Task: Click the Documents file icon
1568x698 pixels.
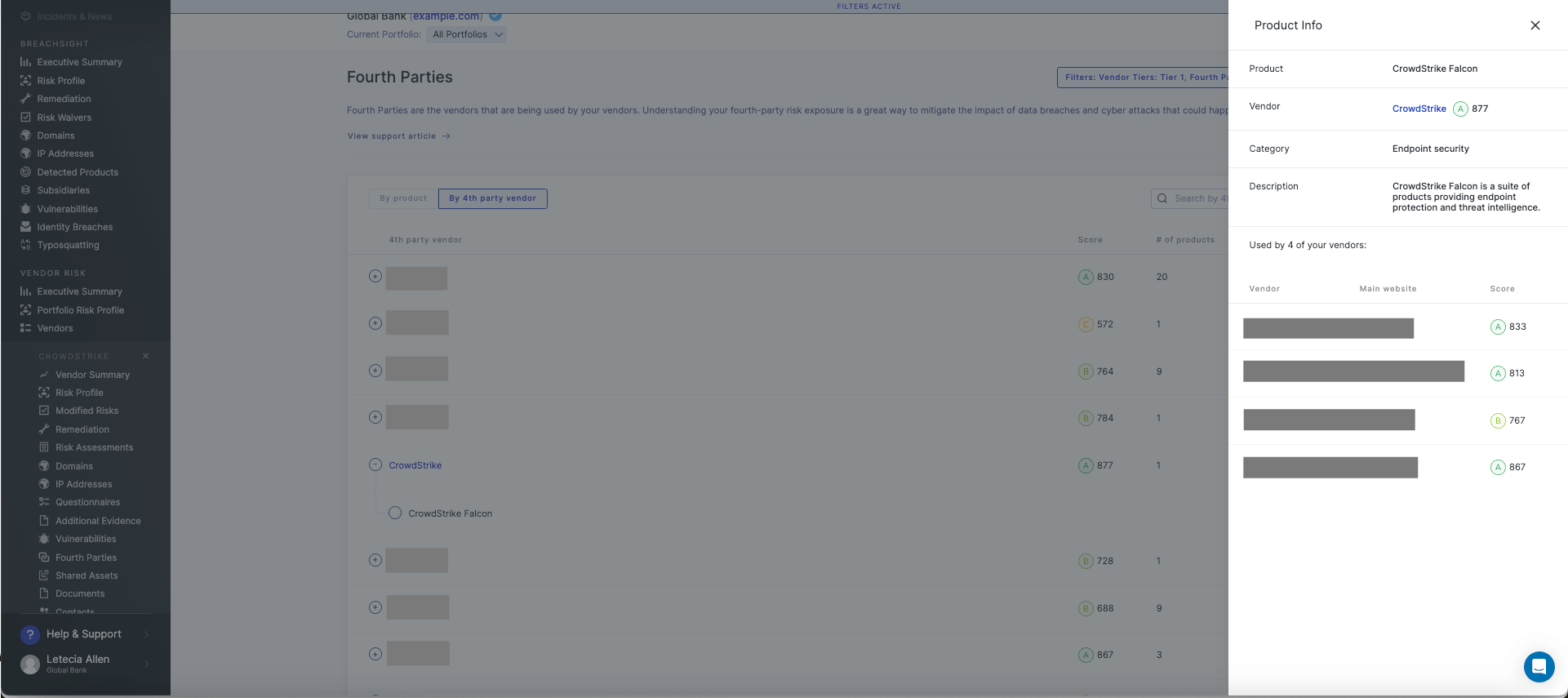Action: [44, 594]
